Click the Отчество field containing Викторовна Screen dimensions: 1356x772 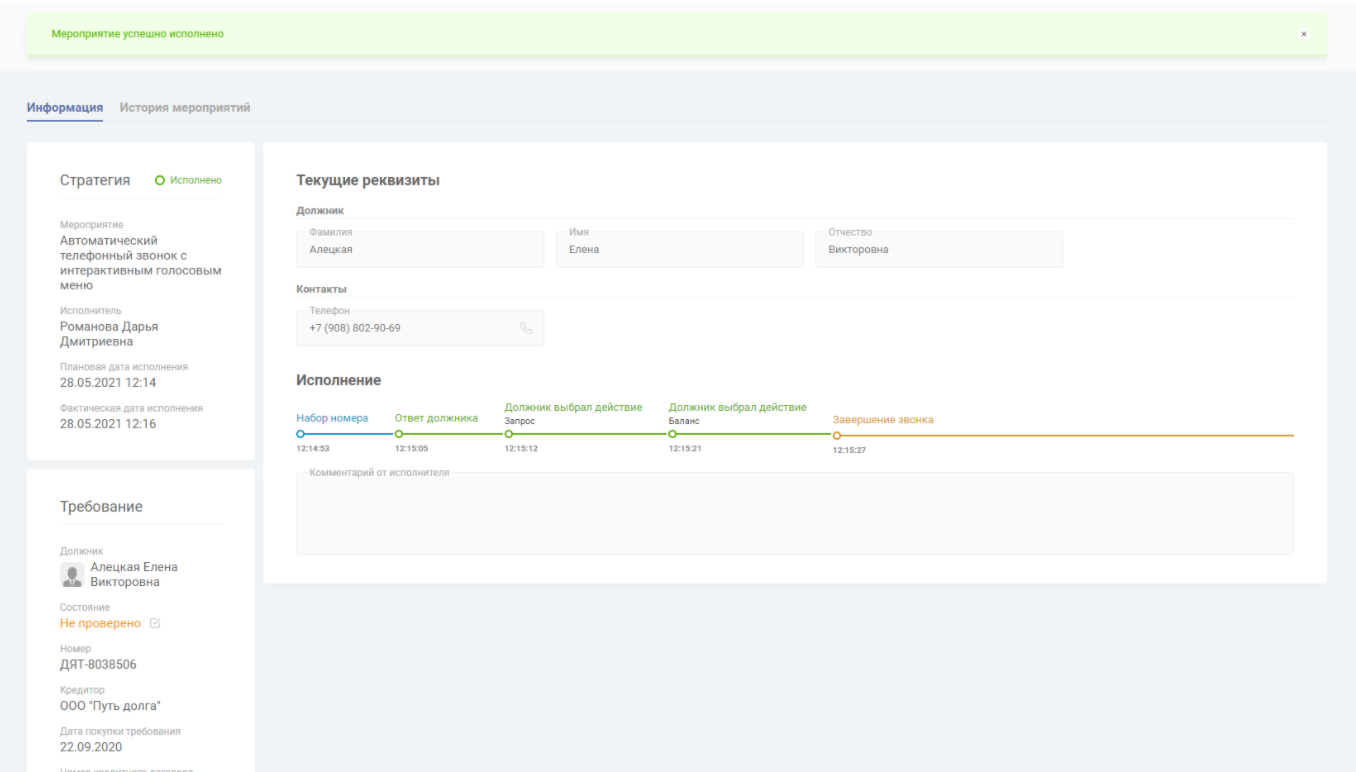[x=939, y=250]
